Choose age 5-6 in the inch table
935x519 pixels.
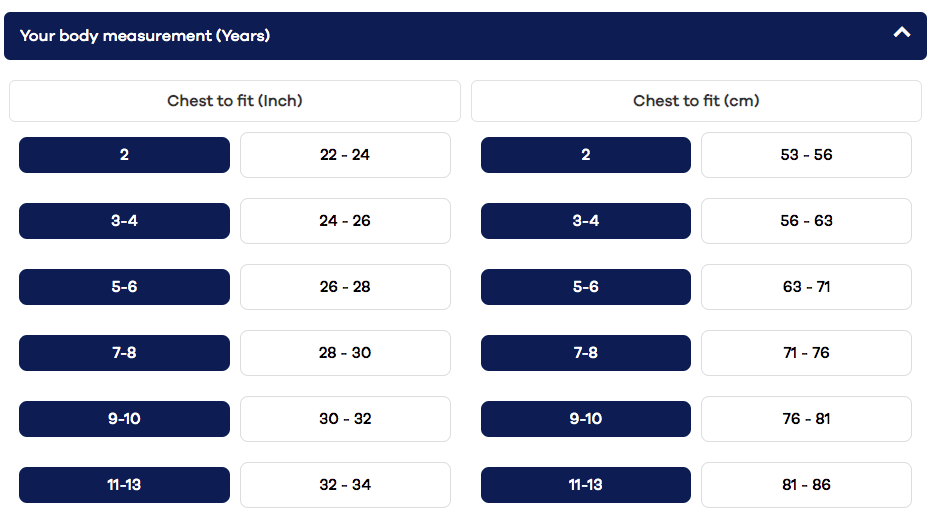click(124, 287)
